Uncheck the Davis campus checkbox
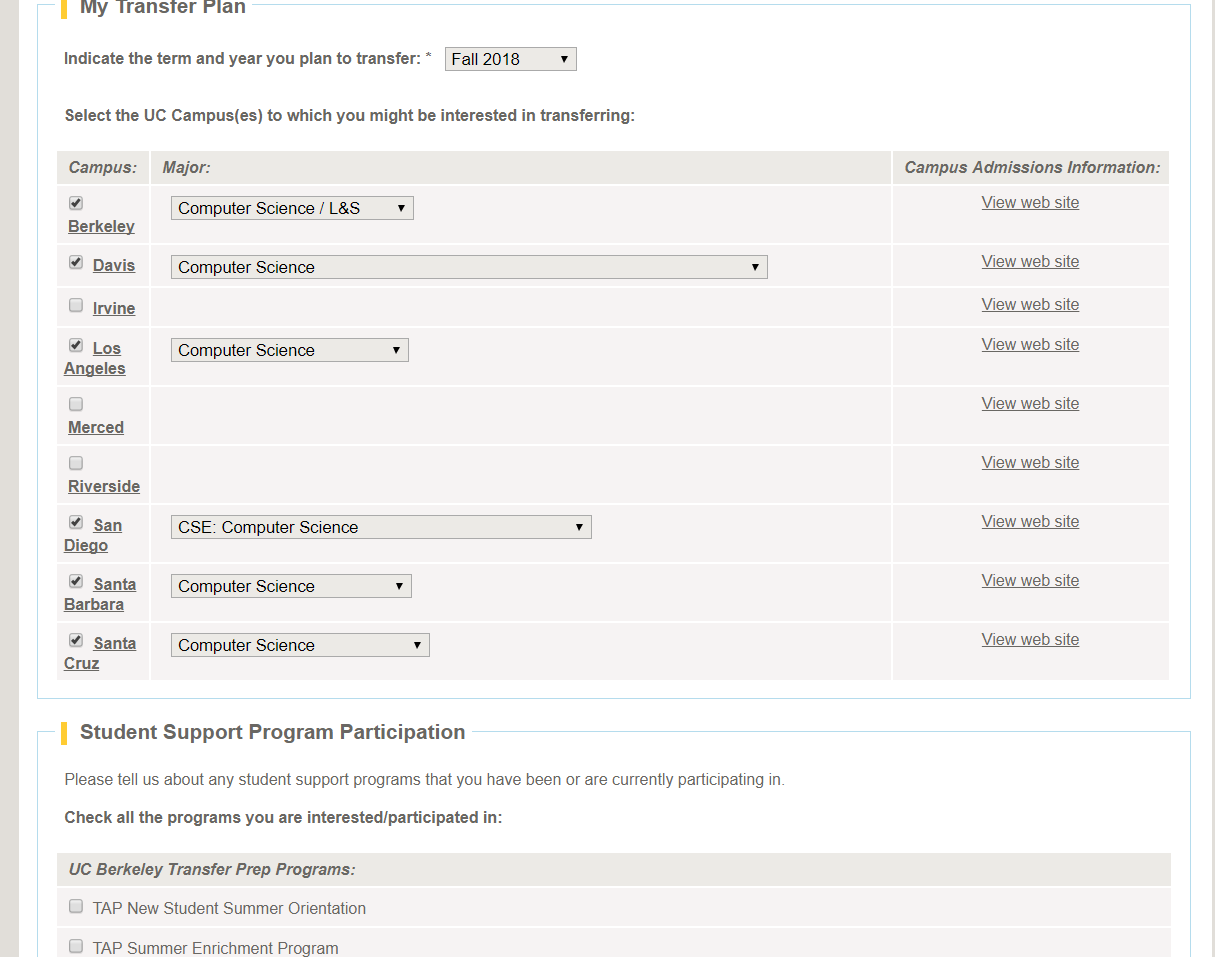This screenshot has height=957, width=1215. click(x=76, y=262)
